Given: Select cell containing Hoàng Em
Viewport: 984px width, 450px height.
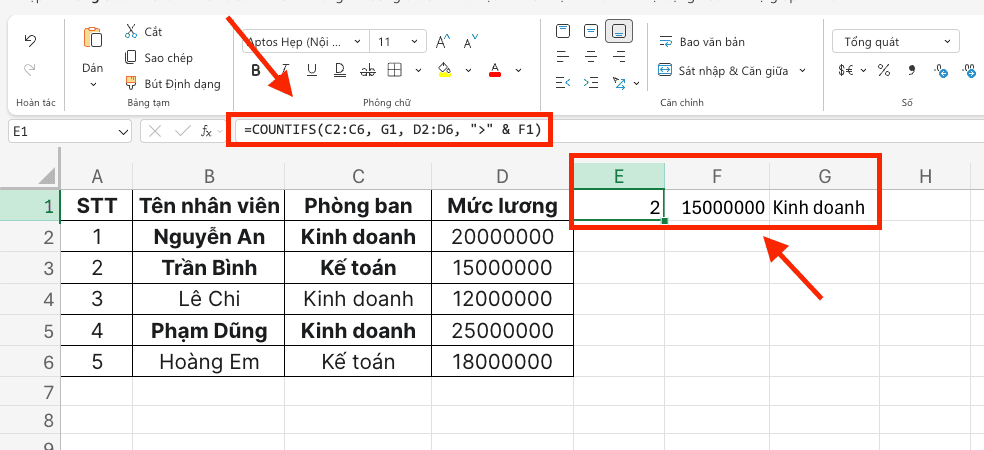Looking at the screenshot, I should tap(208, 362).
